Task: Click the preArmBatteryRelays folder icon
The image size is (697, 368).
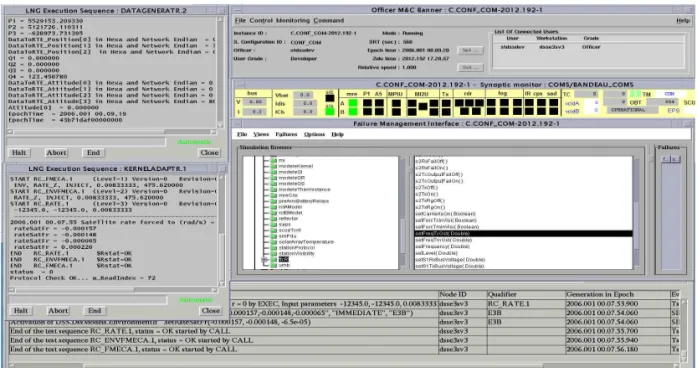Action: click(x=274, y=201)
